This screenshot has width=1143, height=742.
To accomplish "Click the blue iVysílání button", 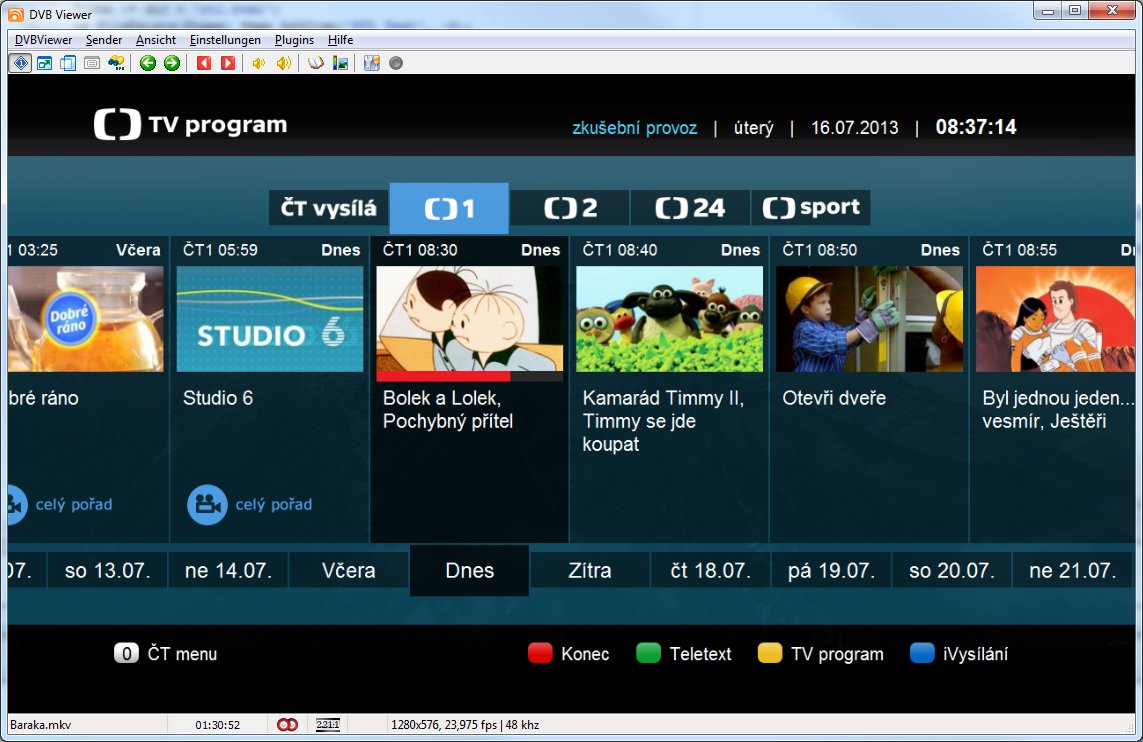I will pyautogui.click(x=959, y=654).
